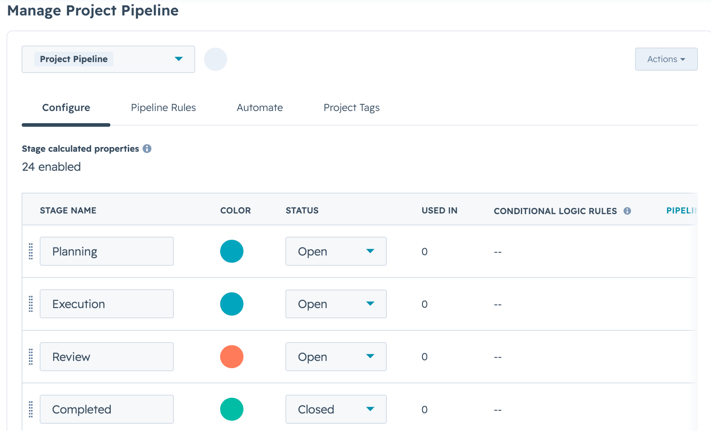Screen dimensions: 711x431
Task: Click the '--' conditional rules cell for Review
Action: tap(498, 357)
